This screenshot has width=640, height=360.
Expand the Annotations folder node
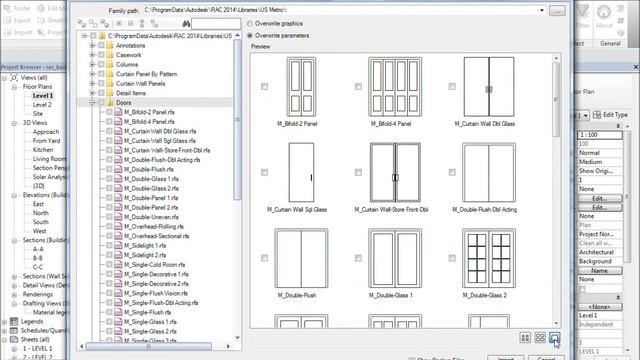pyautogui.click(x=92, y=45)
